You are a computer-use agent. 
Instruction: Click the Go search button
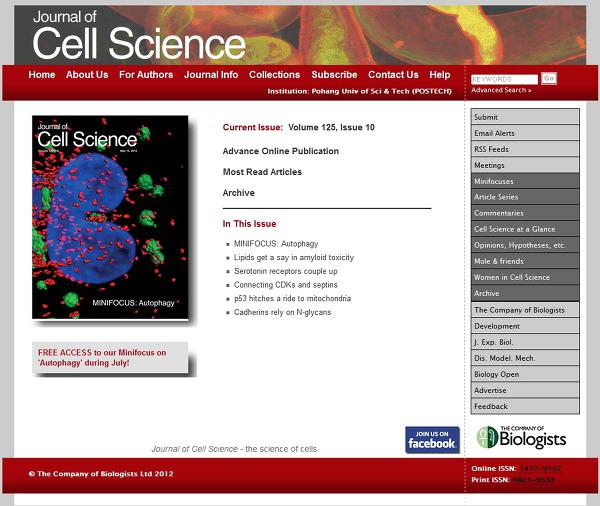coord(549,78)
